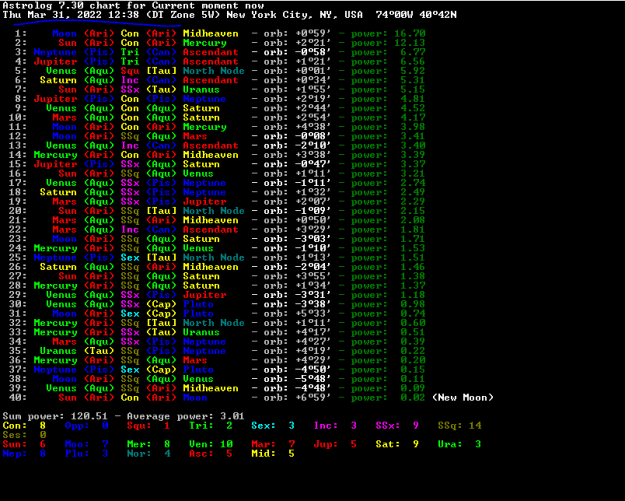Select power value 2.08 in row 21
Image resolution: width=625 pixels, height=501 pixels.
point(413,220)
